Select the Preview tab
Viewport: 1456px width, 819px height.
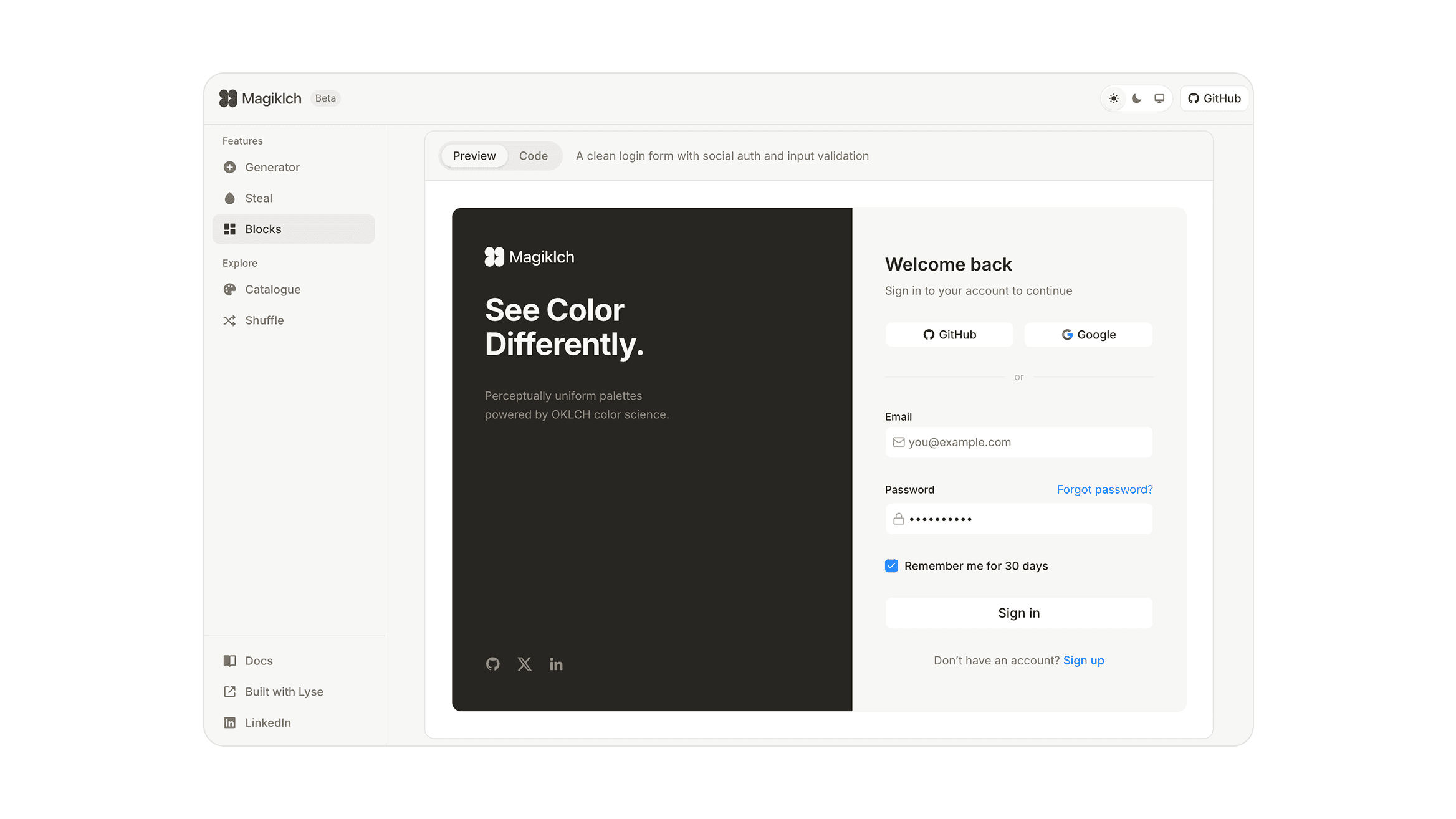[474, 156]
